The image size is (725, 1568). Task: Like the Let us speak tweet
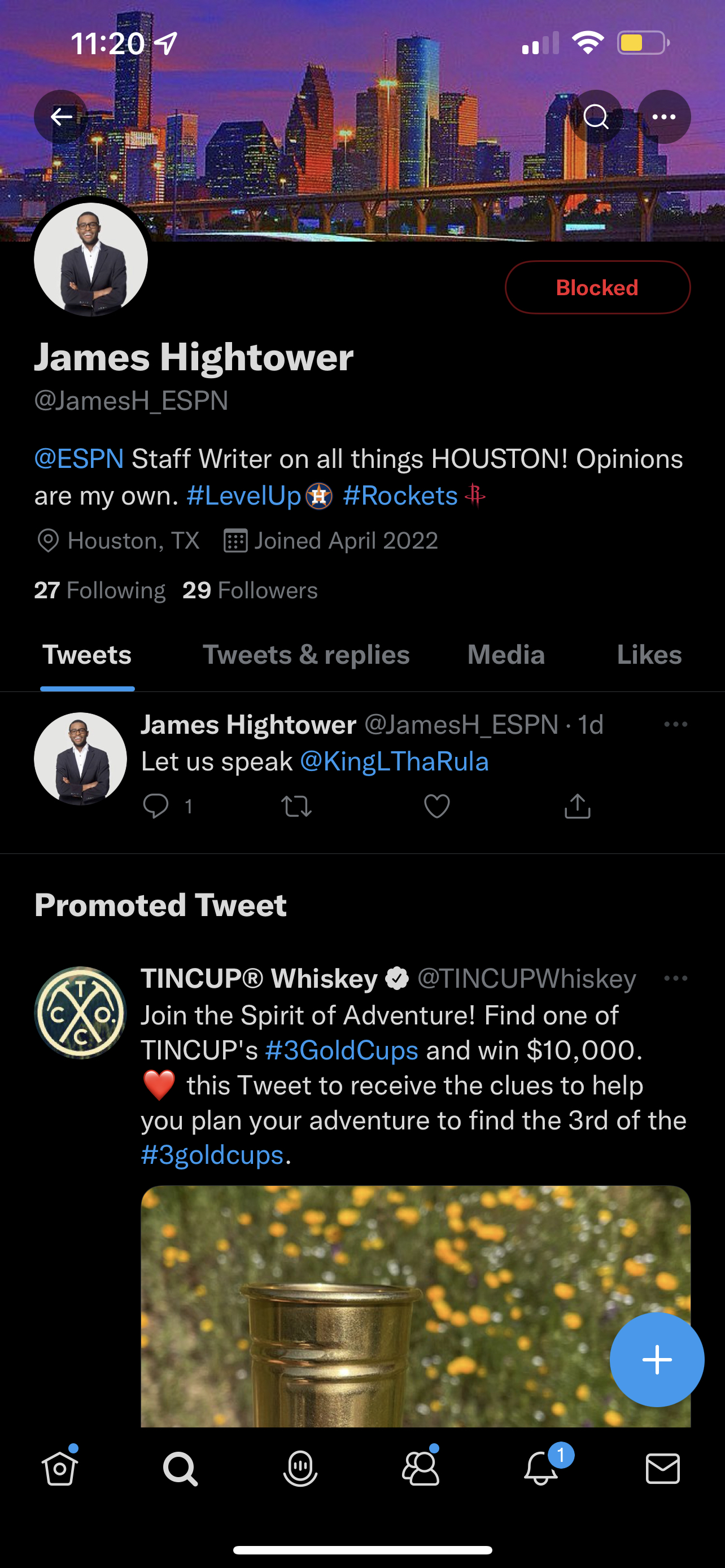tap(436, 806)
